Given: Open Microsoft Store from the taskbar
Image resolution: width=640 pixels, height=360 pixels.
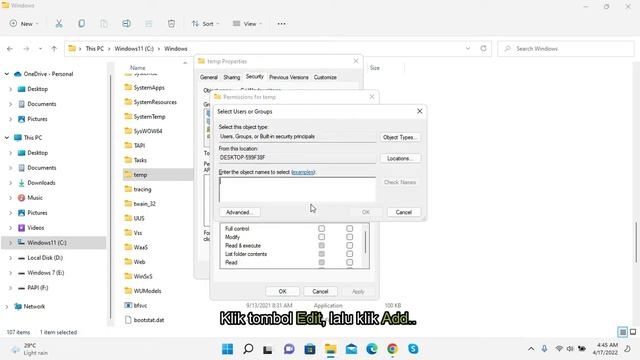Looking at the screenshot, I should (310, 349).
